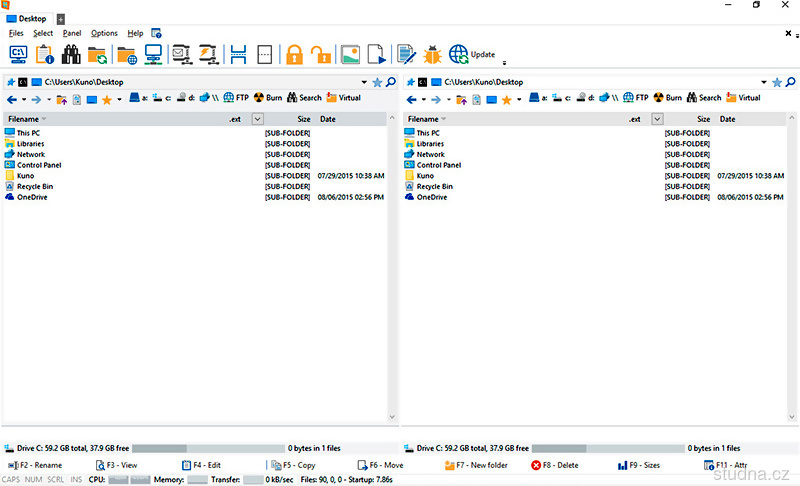This screenshot has height=486, width=800.
Task: Sort left panel by Date column header
Action: click(x=328, y=119)
